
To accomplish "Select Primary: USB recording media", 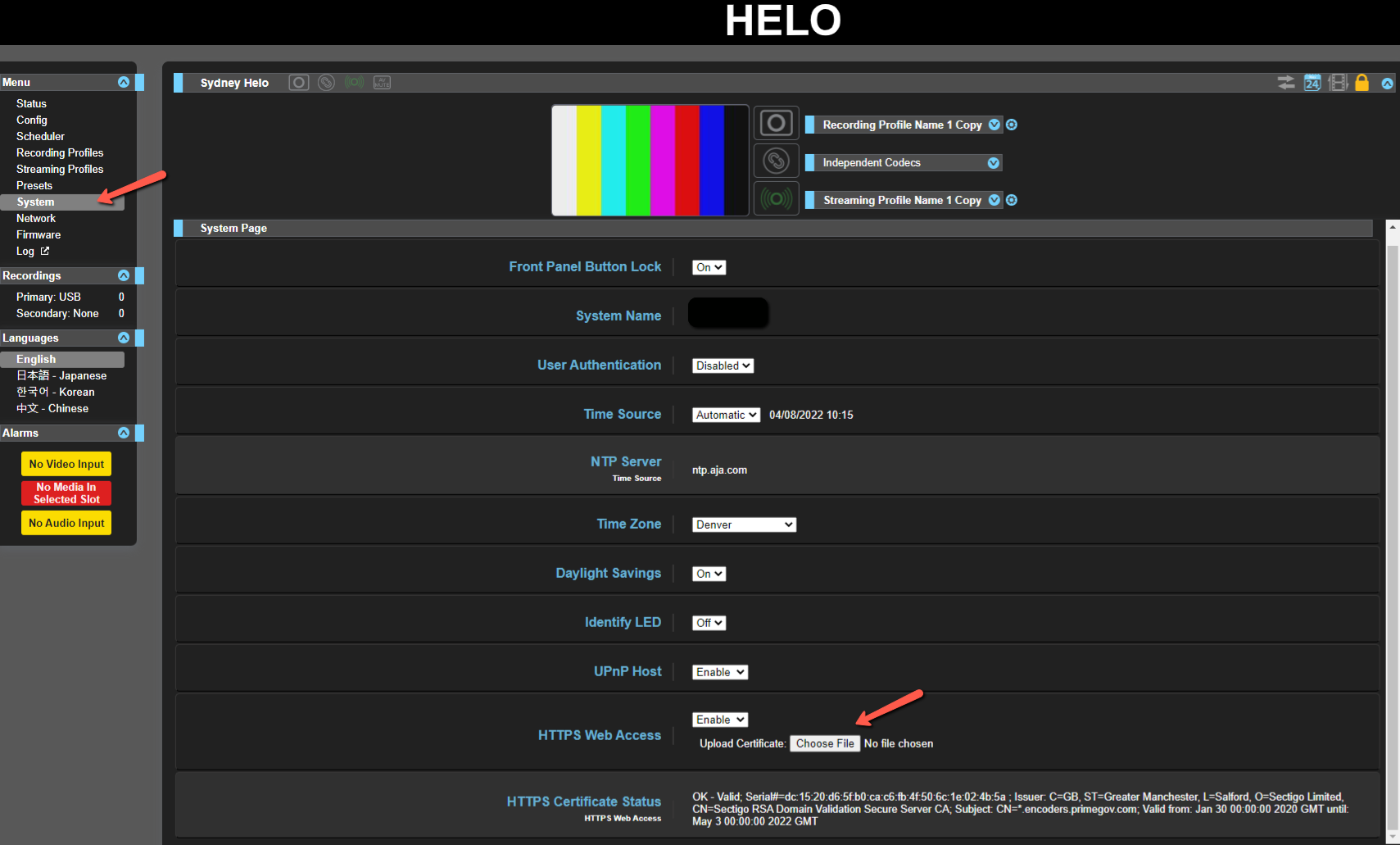I will point(48,297).
